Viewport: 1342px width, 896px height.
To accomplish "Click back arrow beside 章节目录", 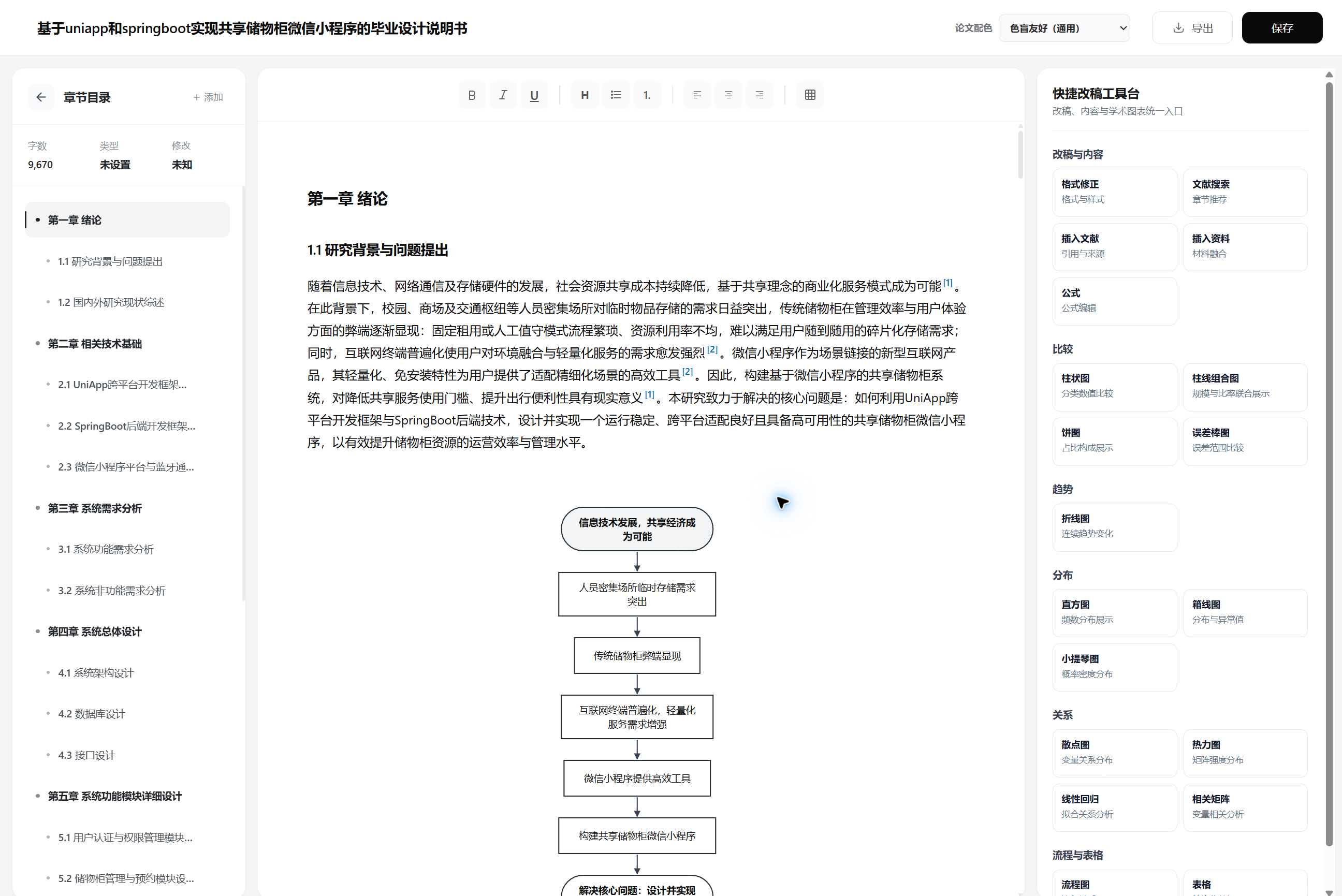I will pos(41,97).
